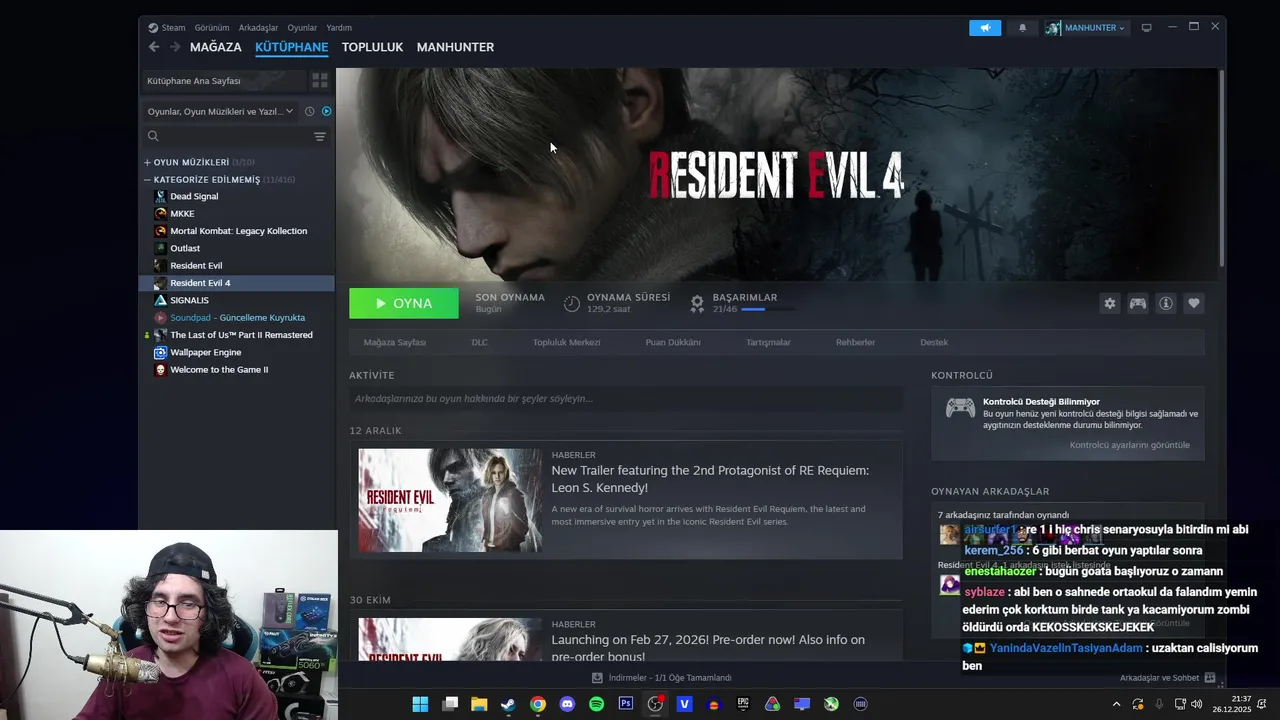
Task: Select The Last of Us Part II Remastered
Action: 241,335
